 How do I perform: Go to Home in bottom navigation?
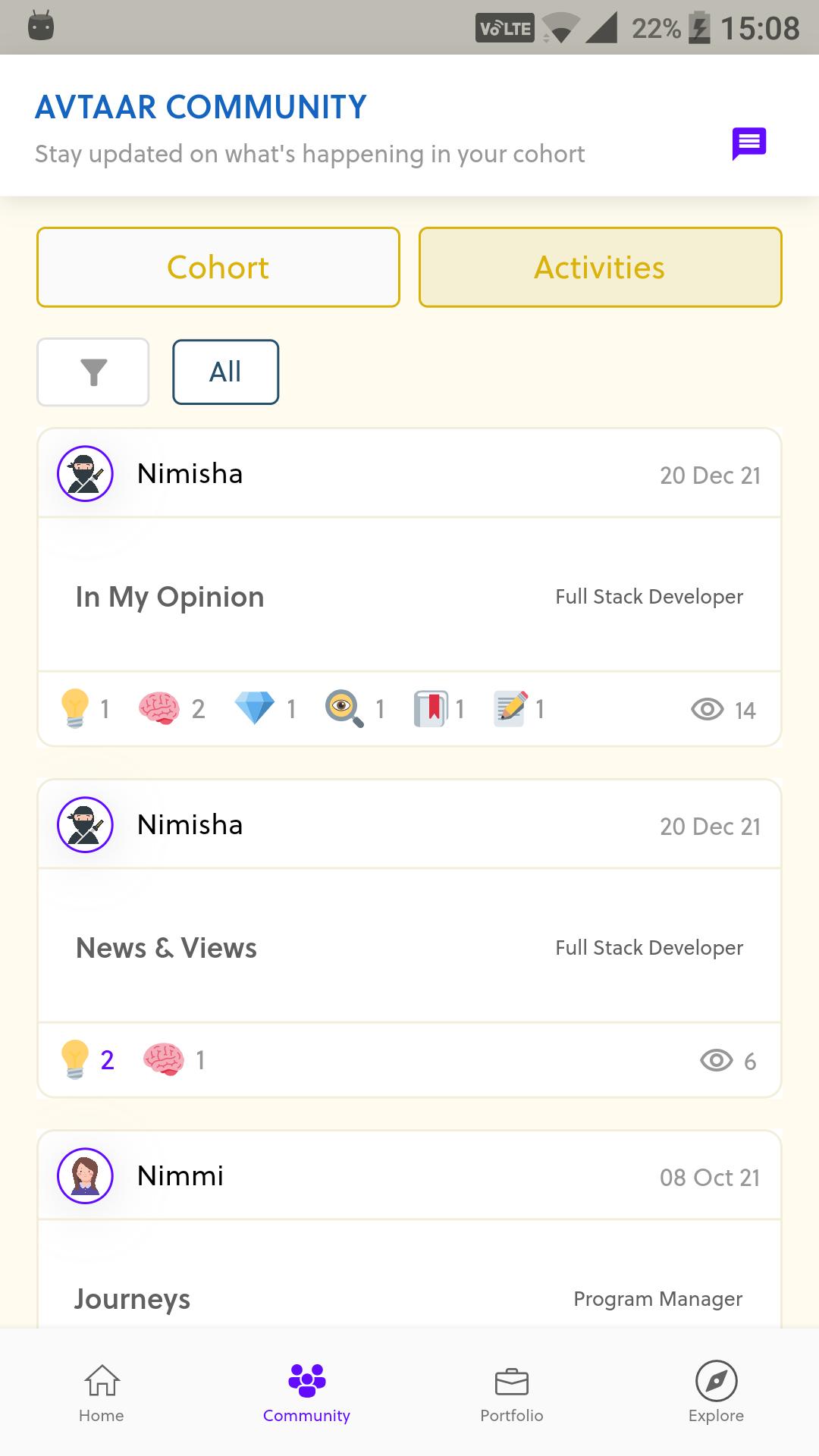(102, 1394)
